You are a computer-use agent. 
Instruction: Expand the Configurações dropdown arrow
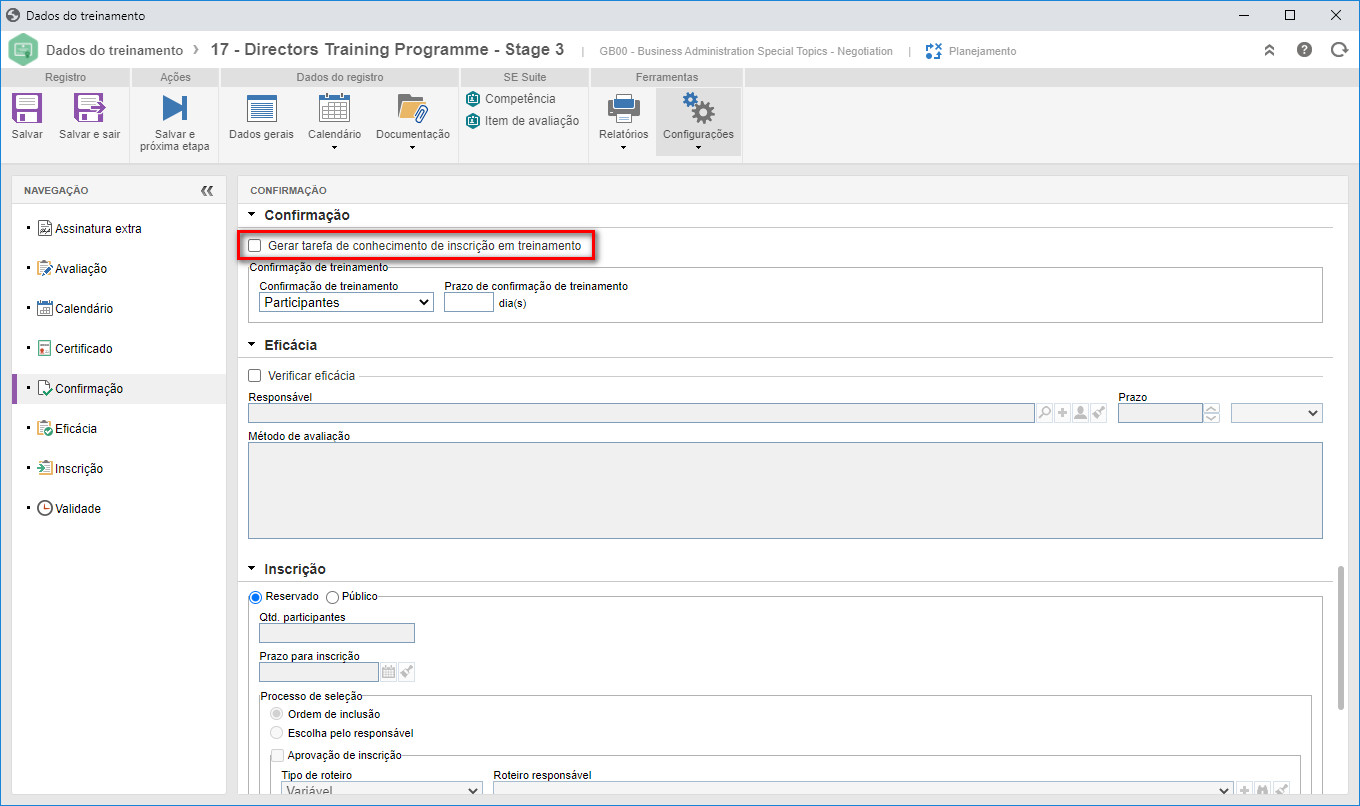(698, 148)
